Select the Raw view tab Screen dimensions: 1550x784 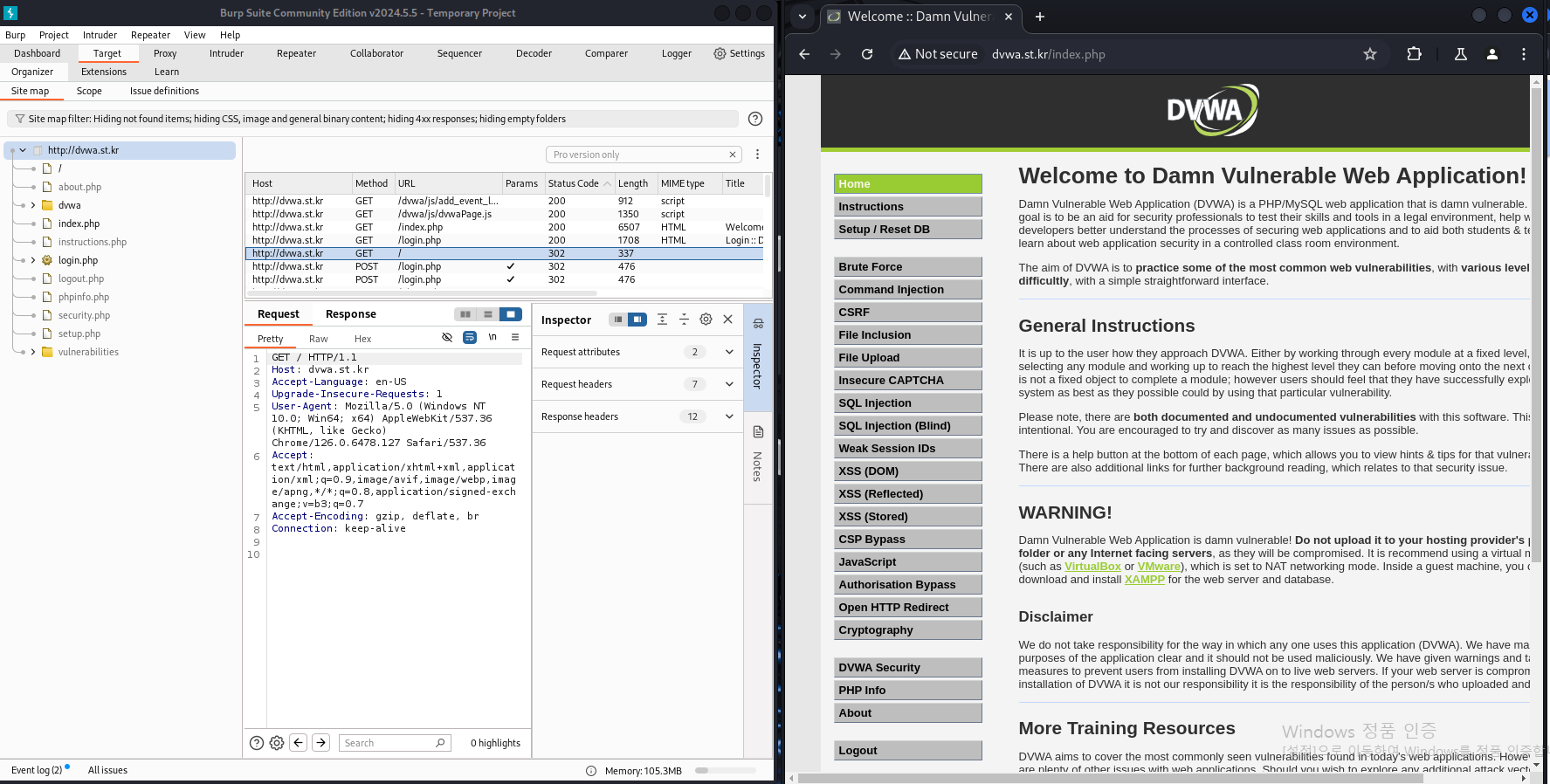tap(319, 339)
